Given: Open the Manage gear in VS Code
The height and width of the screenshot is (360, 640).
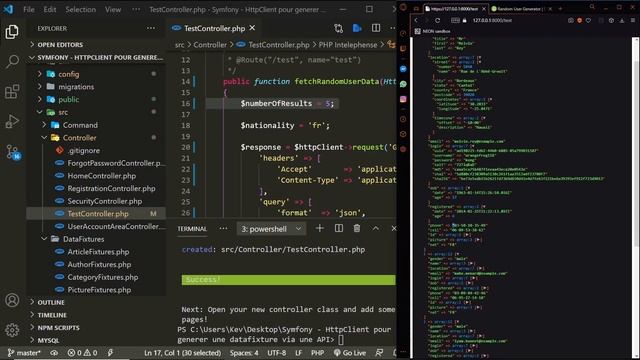Looking at the screenshot, I should [12, 330].
